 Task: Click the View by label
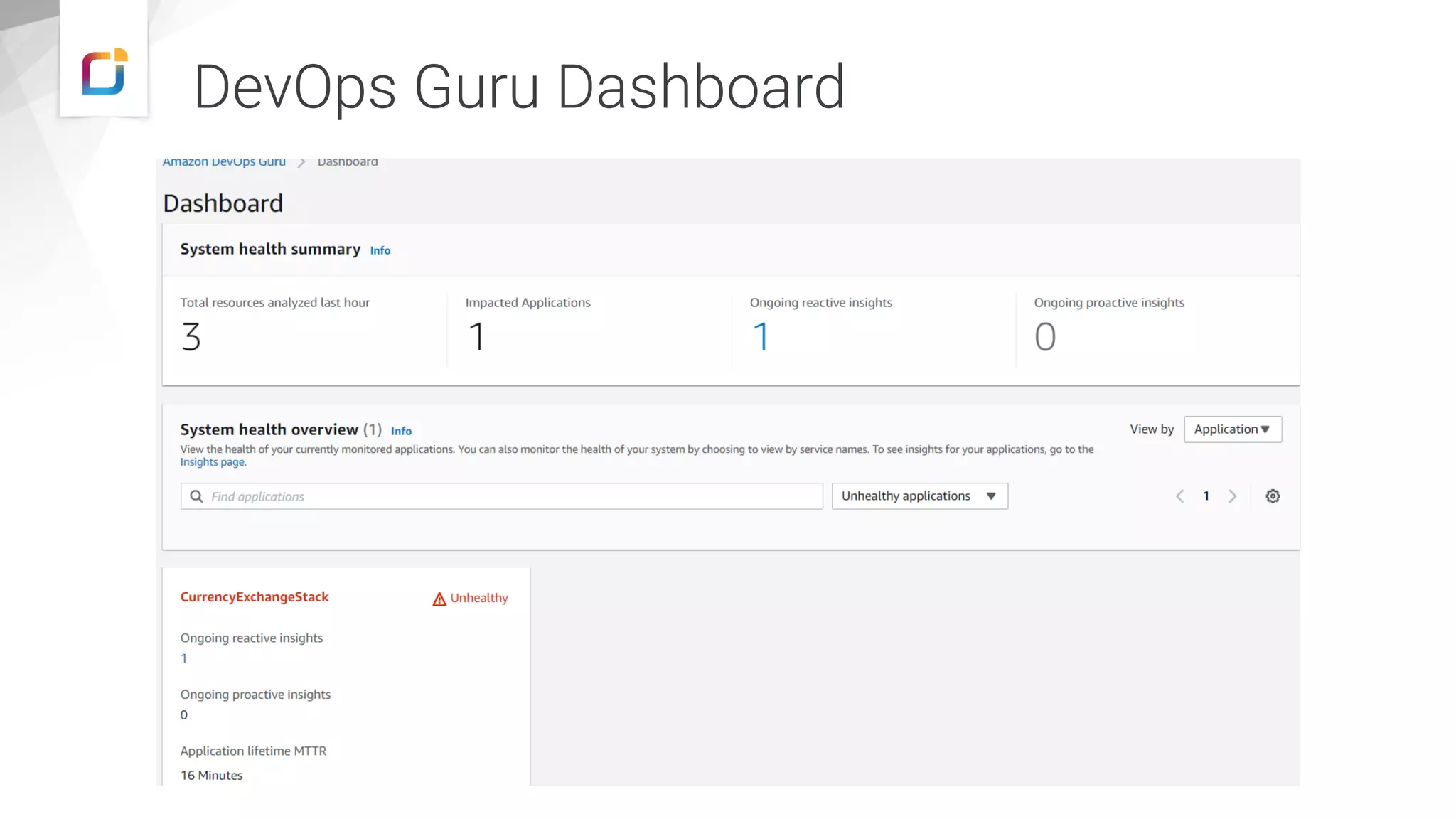pyautogui.click(x=1152, y=429)
